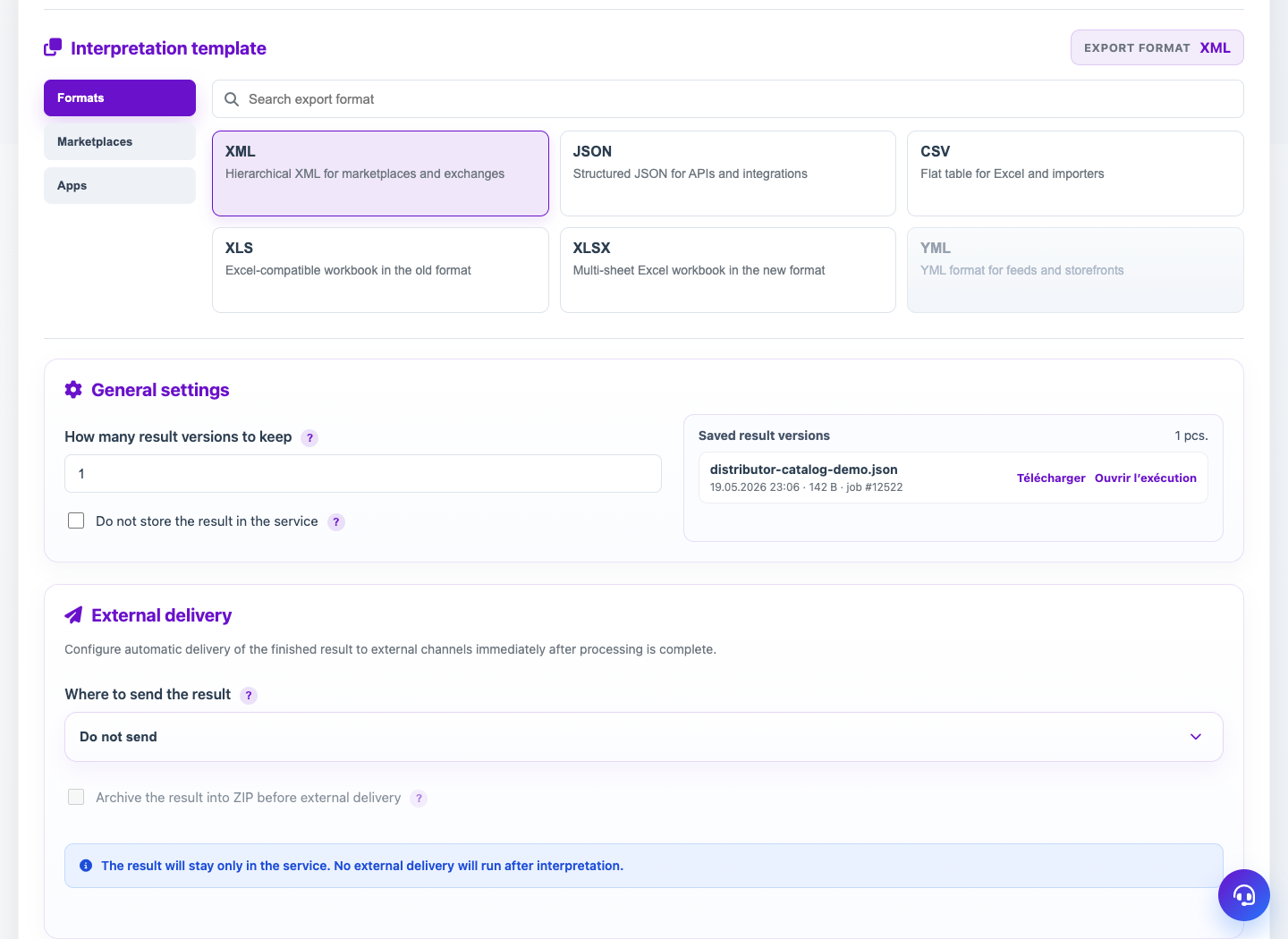
Task: Open help for result versions to keep
Action: 309,438
